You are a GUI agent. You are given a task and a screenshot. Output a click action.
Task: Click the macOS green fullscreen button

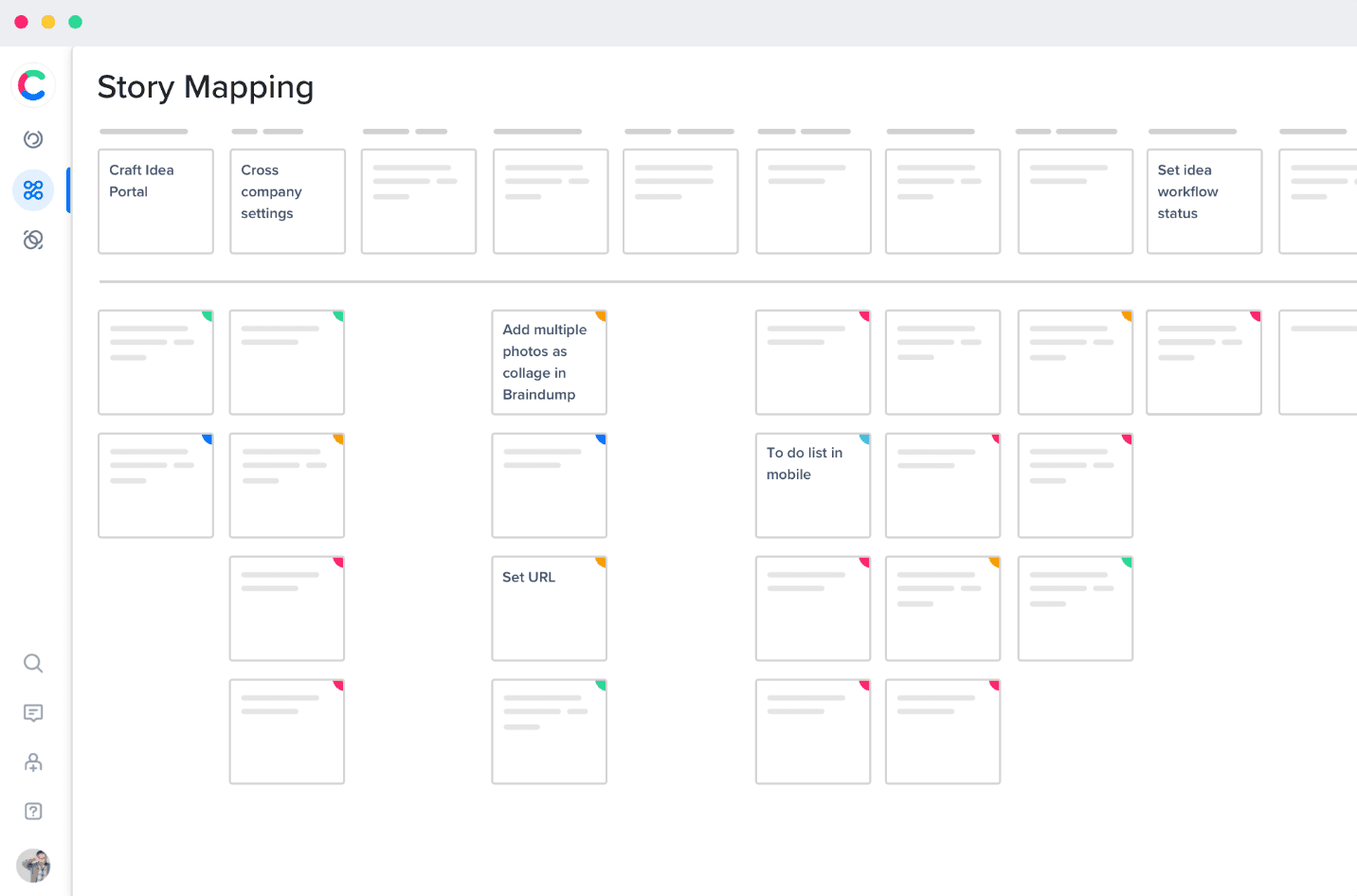click(76, 22)
